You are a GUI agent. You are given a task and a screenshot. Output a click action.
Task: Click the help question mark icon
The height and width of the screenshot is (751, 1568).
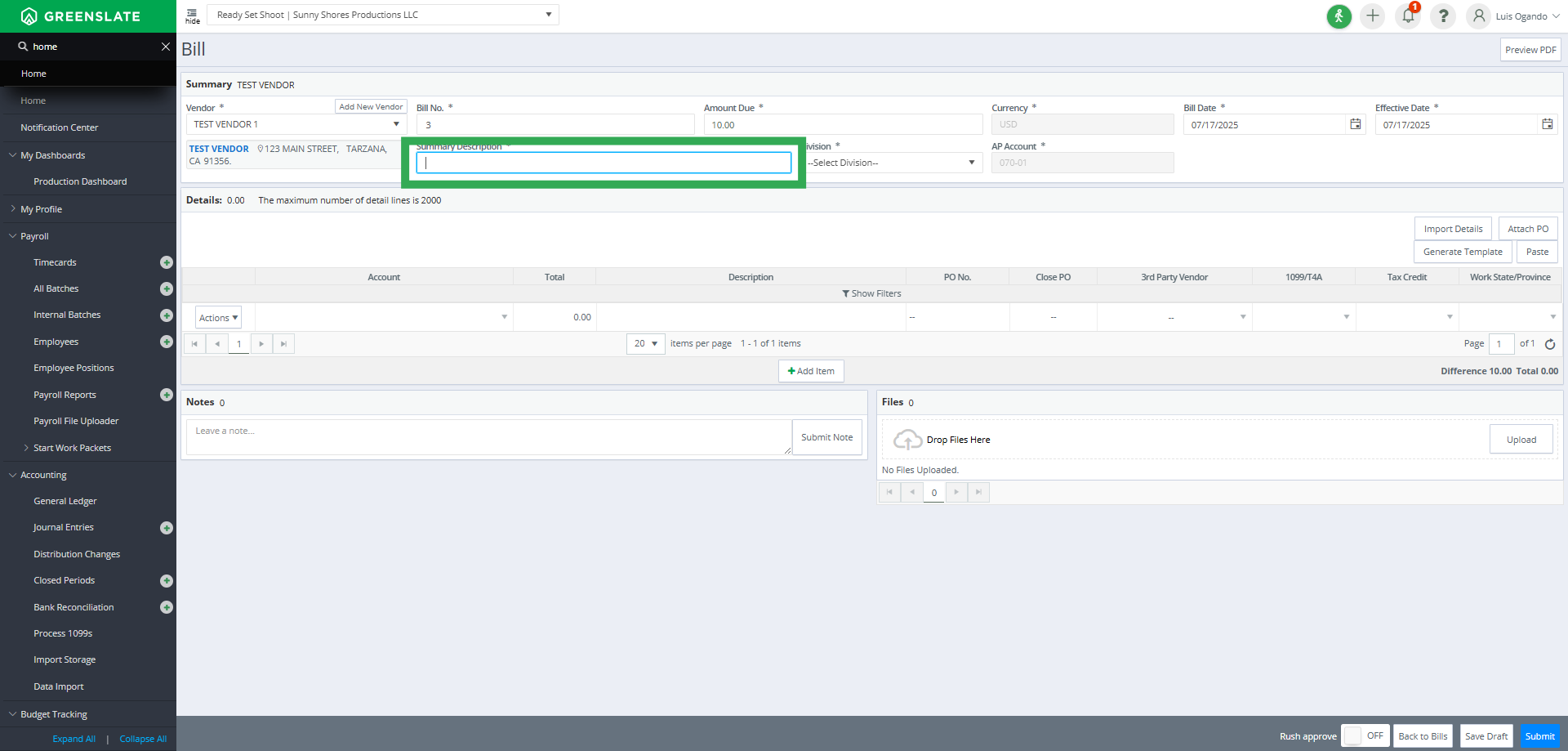tap(1443, 16)
